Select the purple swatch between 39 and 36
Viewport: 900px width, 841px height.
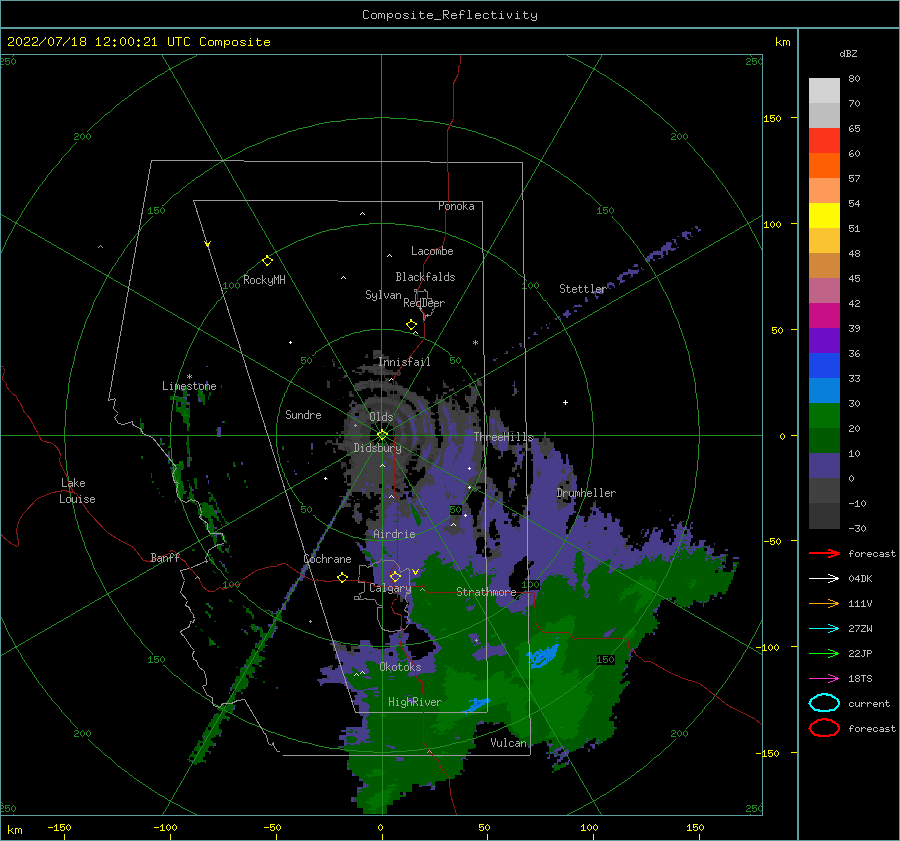(824, 340)
